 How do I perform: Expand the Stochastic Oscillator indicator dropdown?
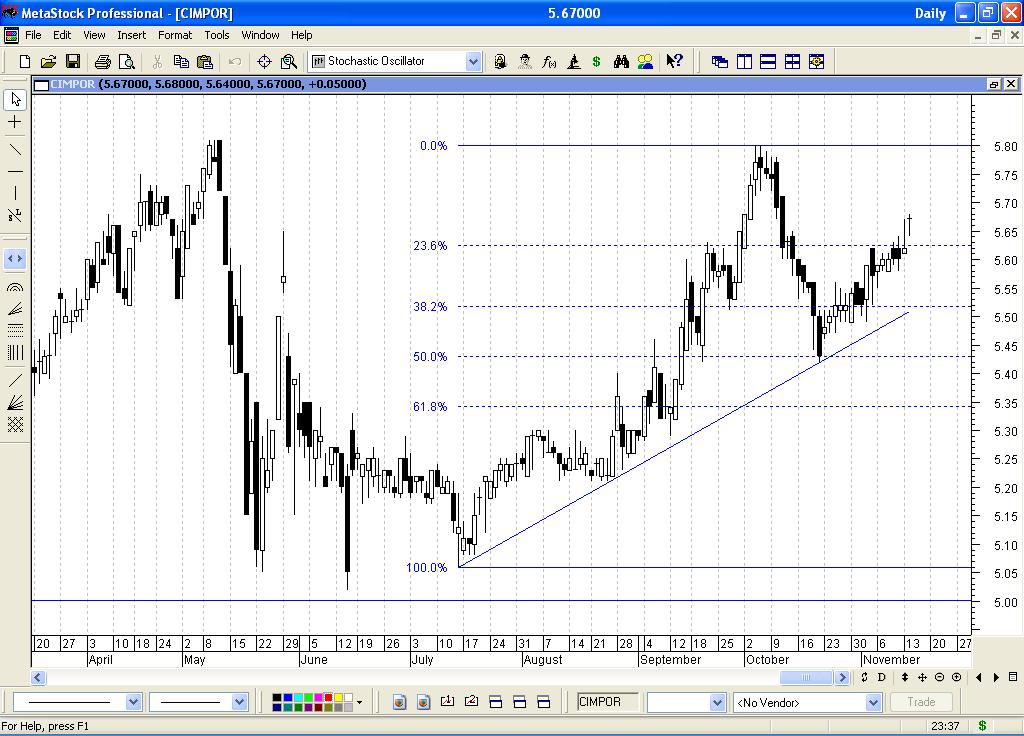click(473, 61)
